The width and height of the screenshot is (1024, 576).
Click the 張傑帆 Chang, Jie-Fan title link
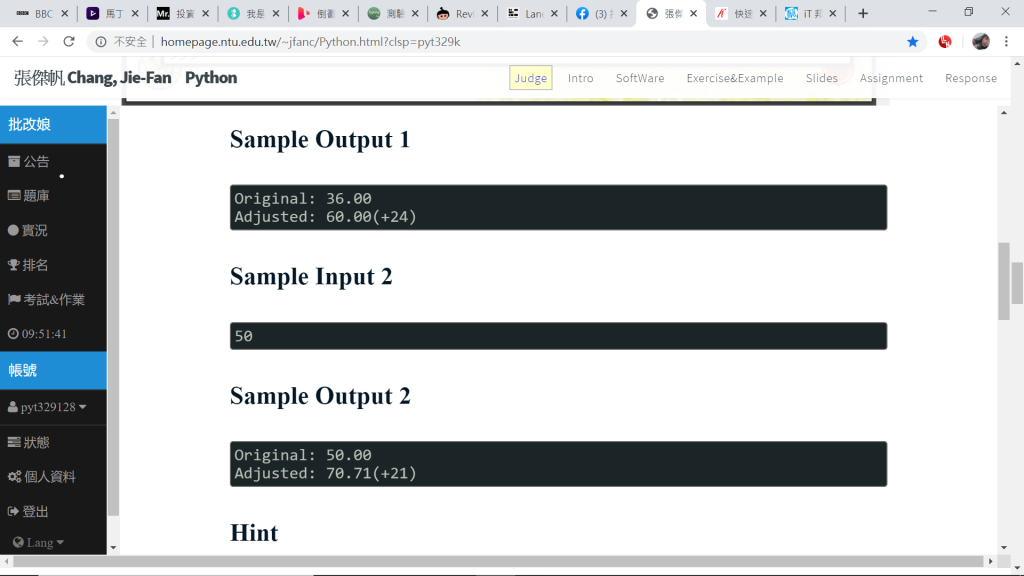(x=93, y=78)
